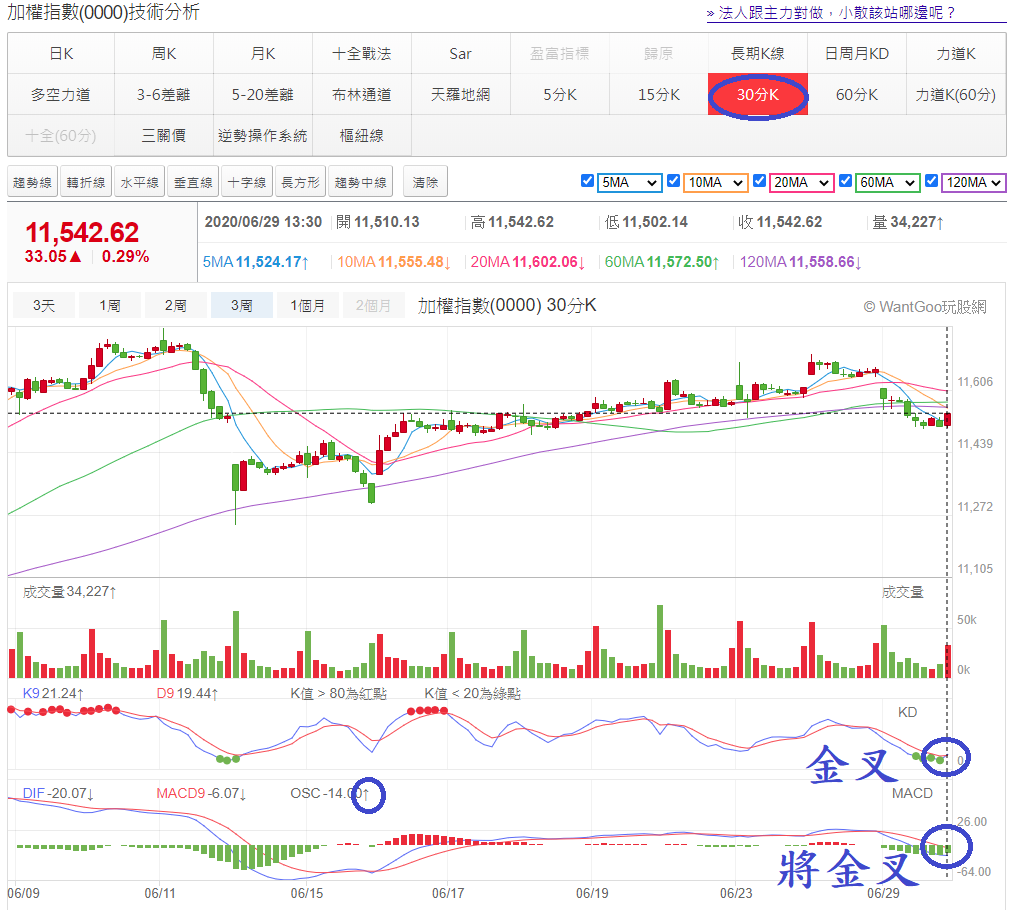Open the 力道K(60分) tab
This screenshot has width=1012, height=910.
pos(956,95)
